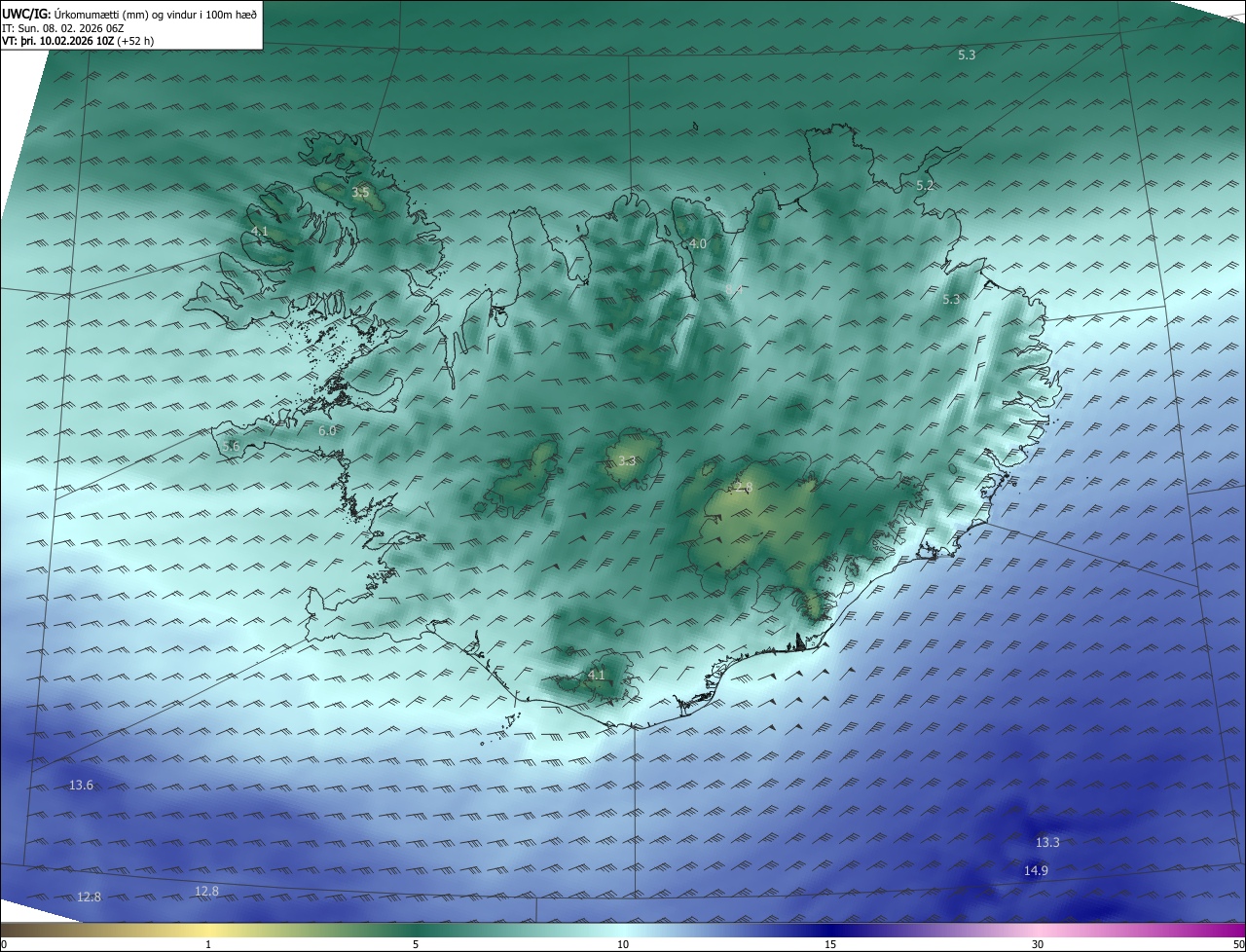1246x952 pixels.
Task: Click the 5.3 value label over the northern sea
Action: tap(967, 55)
